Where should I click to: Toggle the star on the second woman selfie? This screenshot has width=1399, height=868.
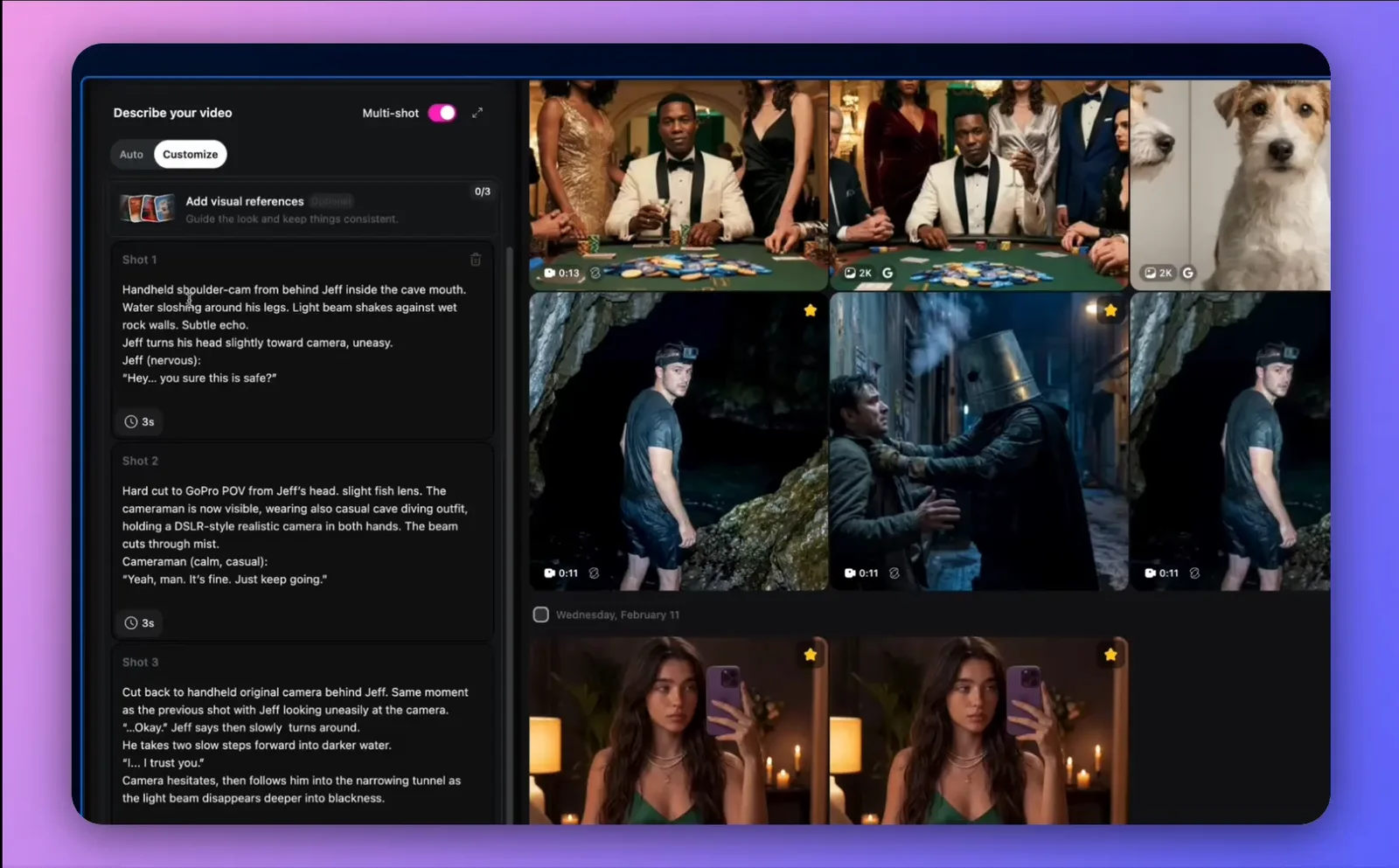click(x=1110, y=655)
